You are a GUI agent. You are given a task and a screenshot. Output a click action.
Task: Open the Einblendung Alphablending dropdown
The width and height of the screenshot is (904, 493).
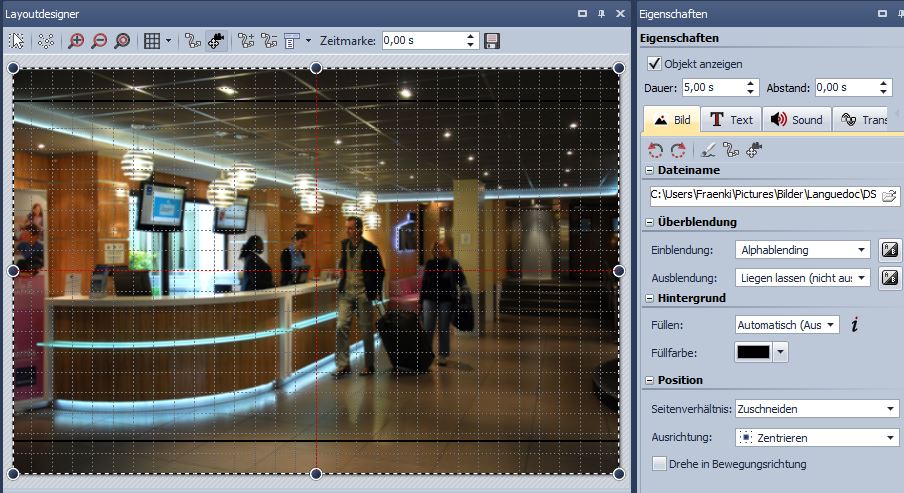click(803, 250)
